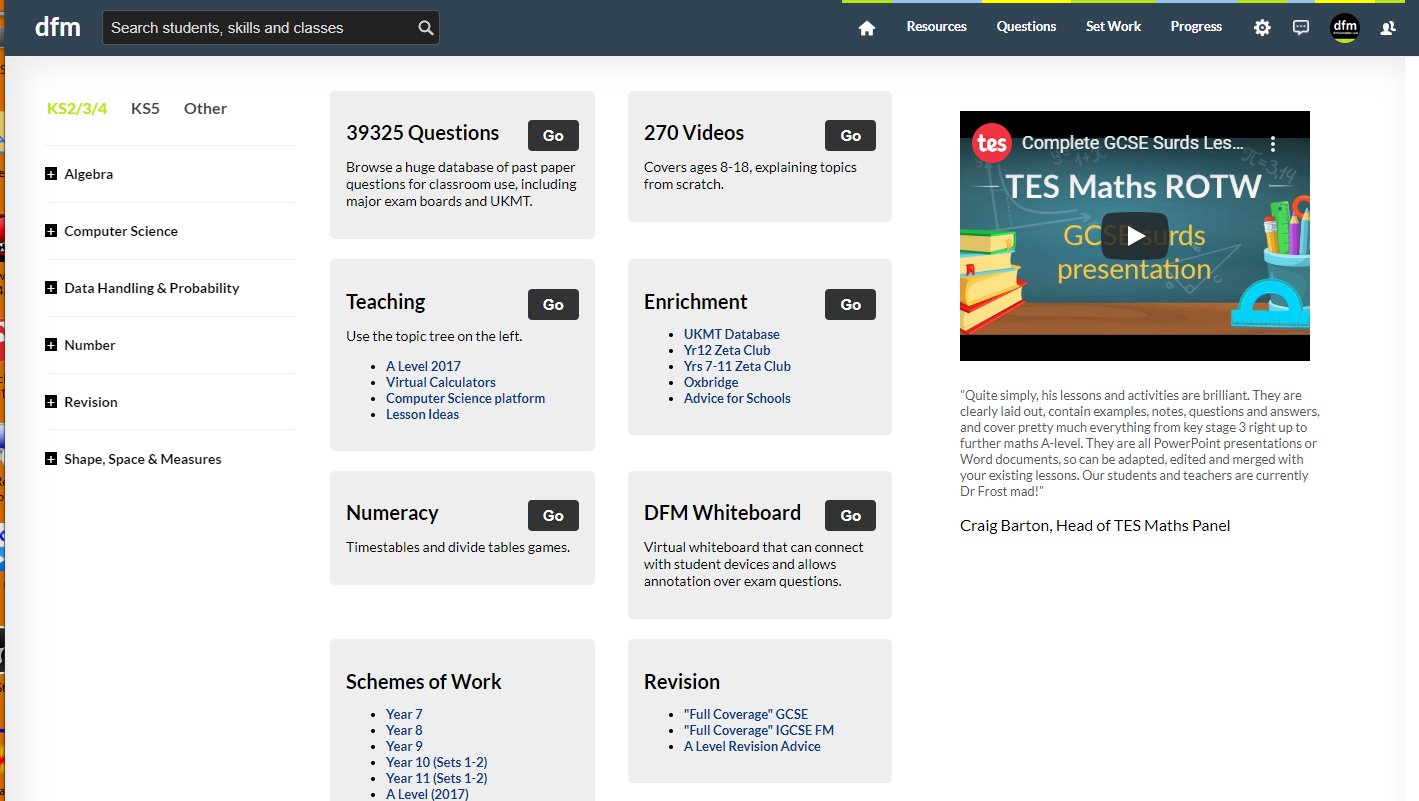Click the home icon in the navigation bar

pyautogui.click(x=866, y=27)
